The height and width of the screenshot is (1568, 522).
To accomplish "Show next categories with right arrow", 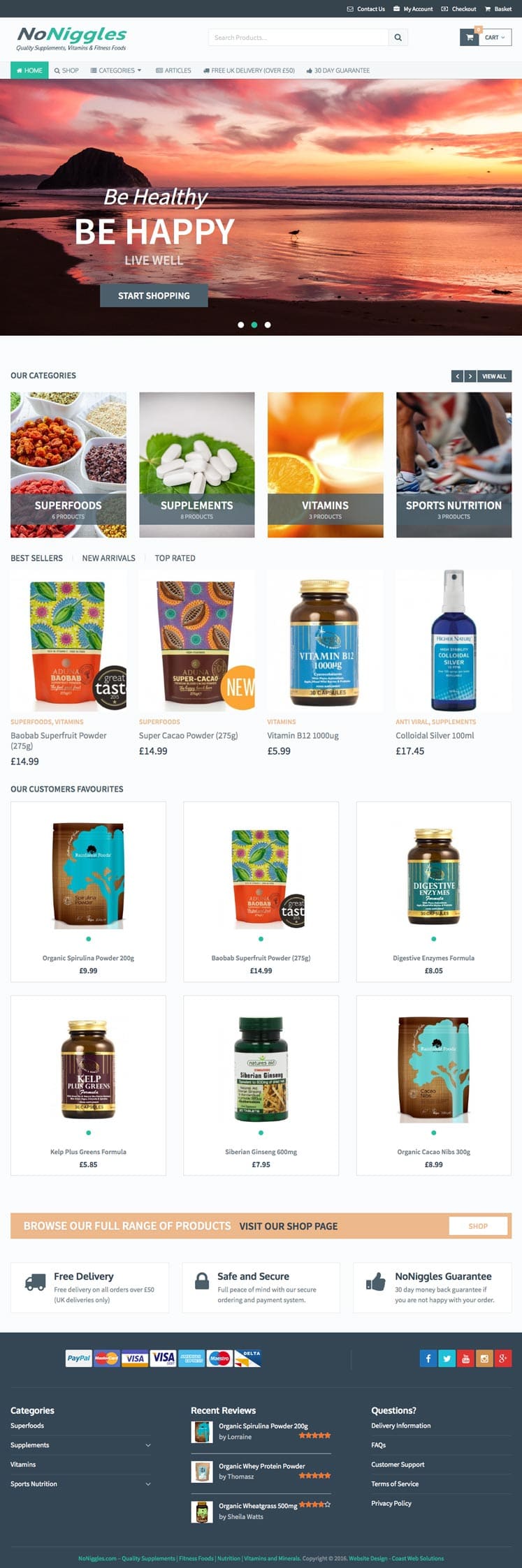I will point(470,376).
